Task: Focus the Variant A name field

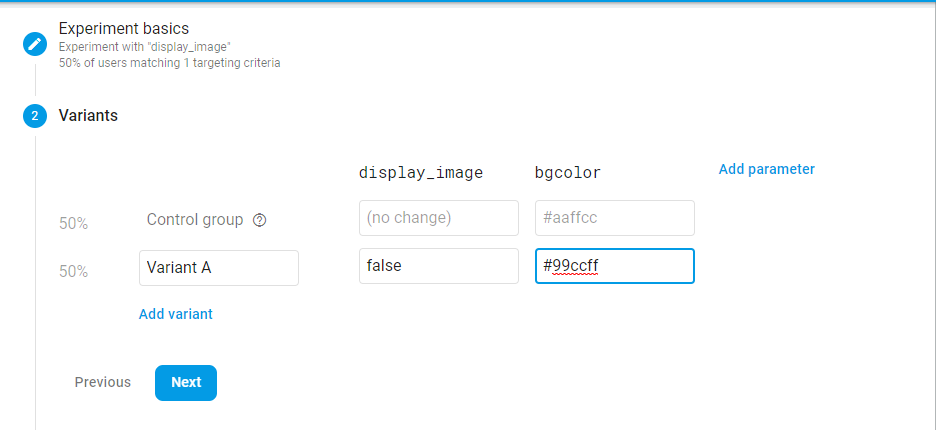Action: pyautogui.click(x=219, y=268)
